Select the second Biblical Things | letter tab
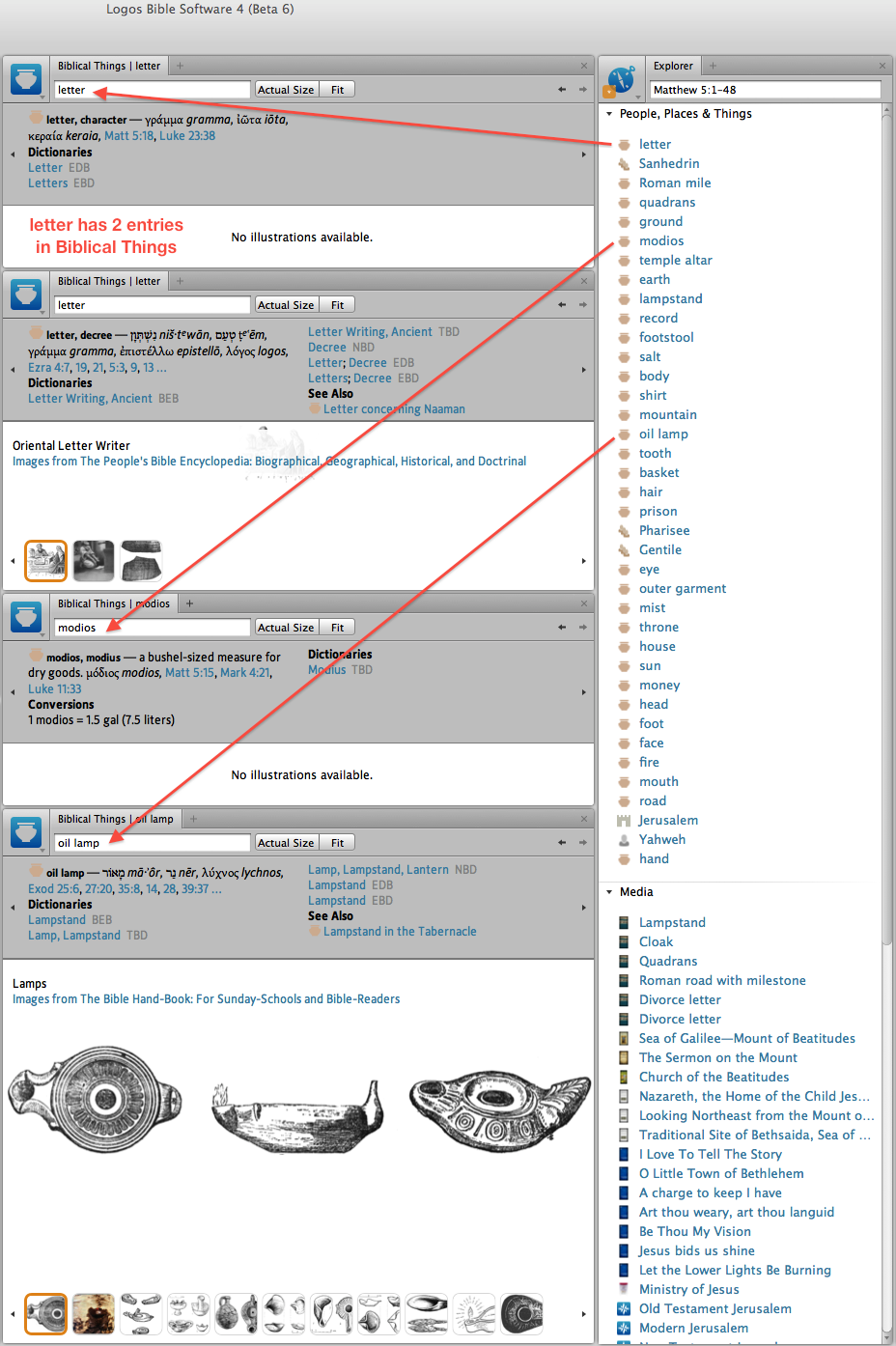The image size is (896, 1346). 108,281
